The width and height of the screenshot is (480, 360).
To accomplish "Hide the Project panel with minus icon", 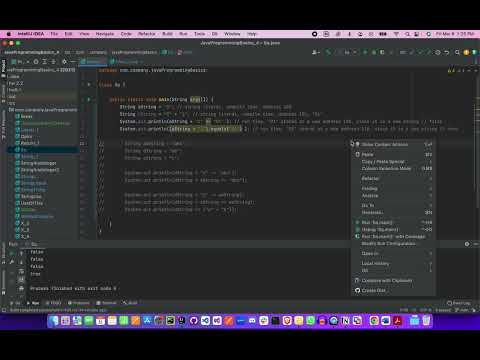I will point(73,62).
